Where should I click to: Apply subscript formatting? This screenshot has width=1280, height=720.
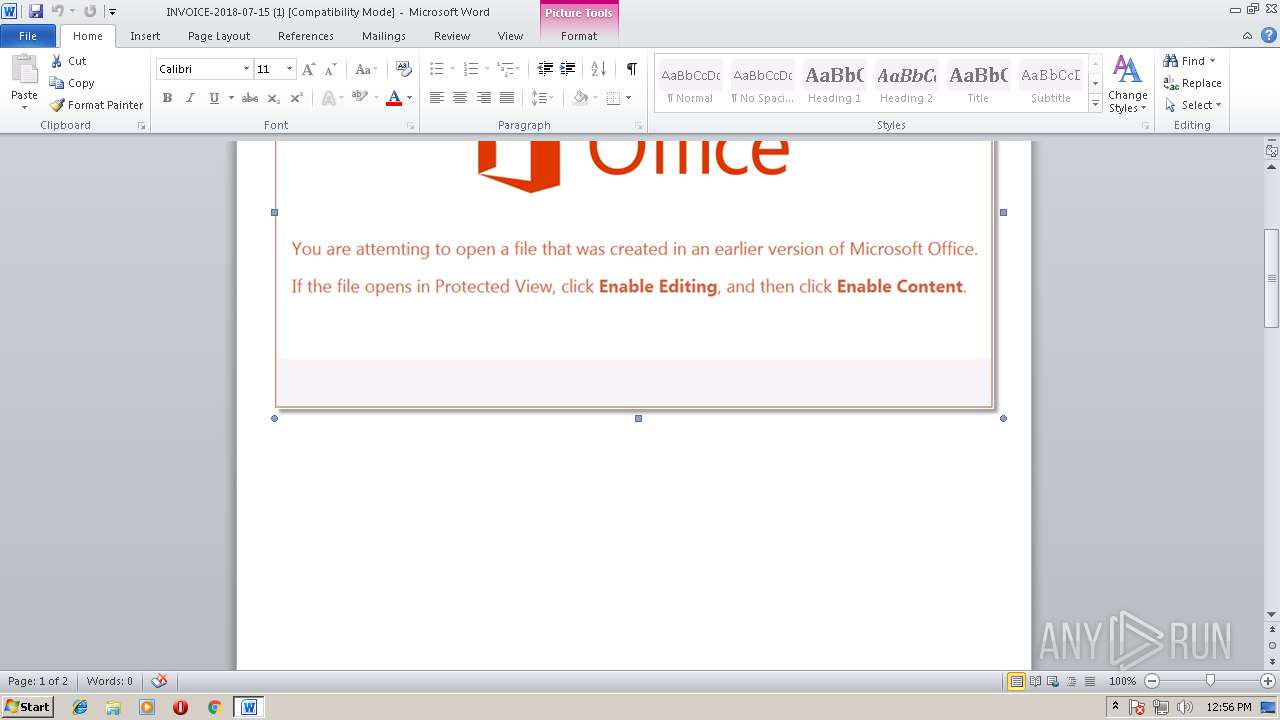click(274, 98)
